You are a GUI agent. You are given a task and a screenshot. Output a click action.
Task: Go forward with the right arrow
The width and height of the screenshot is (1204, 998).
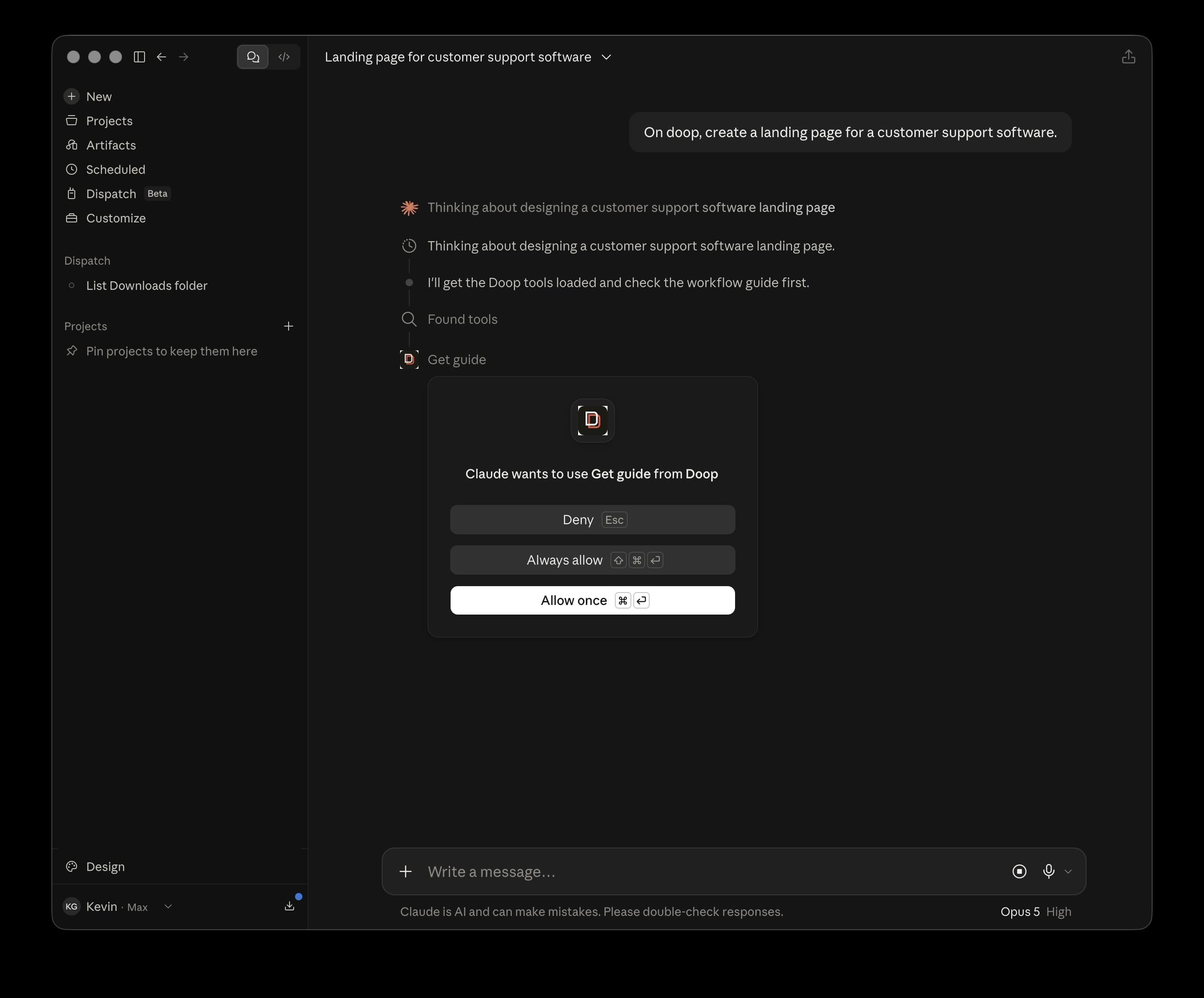(184, 57)
